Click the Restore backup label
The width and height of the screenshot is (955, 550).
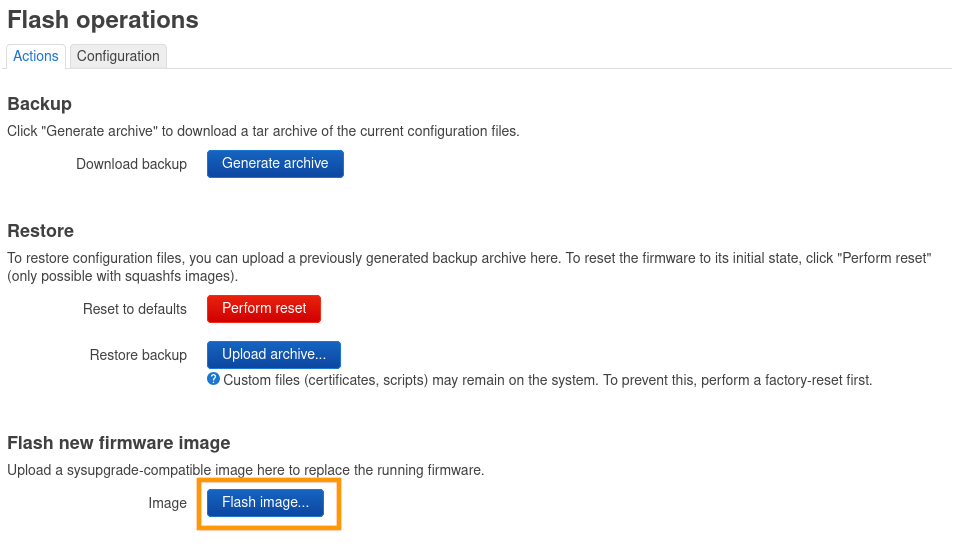click(138, 355)
